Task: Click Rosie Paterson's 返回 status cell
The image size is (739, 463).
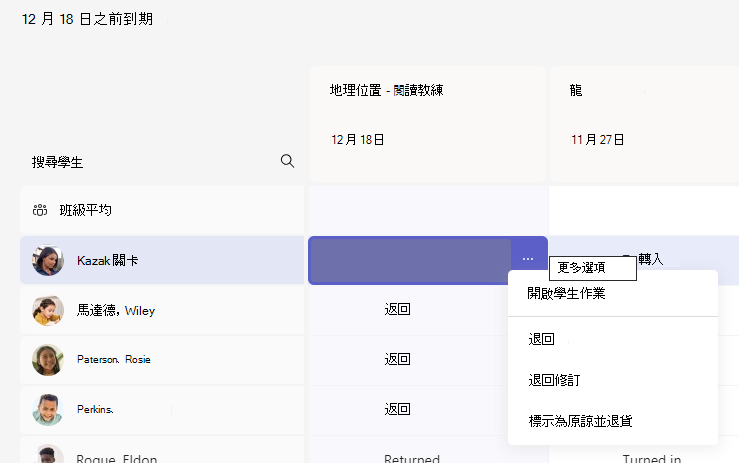Action: click(x=397, y=360)
